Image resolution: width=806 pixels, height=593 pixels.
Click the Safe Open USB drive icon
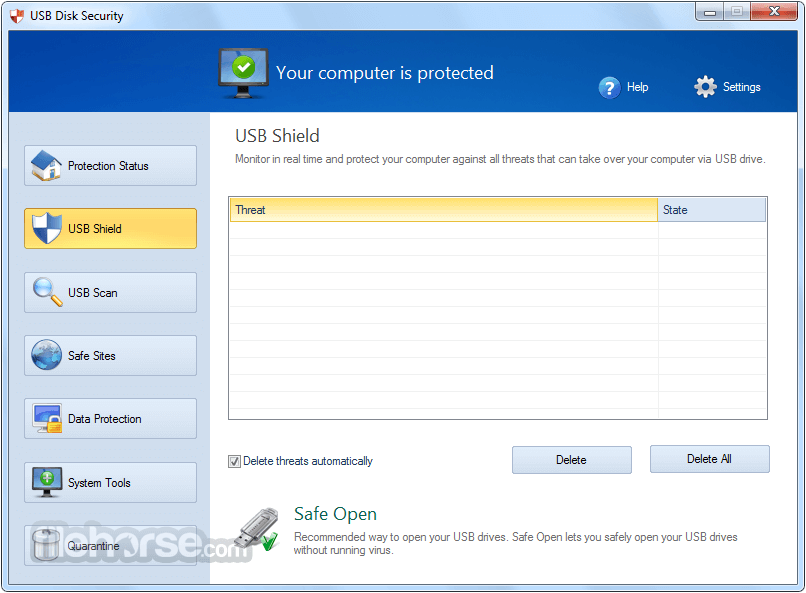pos(257,530)
